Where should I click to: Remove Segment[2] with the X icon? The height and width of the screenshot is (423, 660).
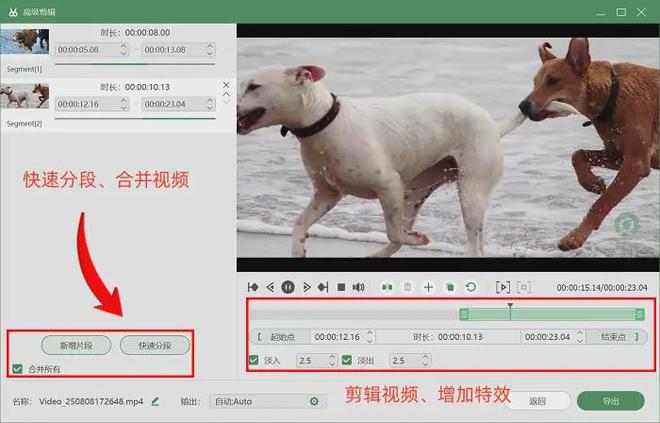(x=226, y=85)
